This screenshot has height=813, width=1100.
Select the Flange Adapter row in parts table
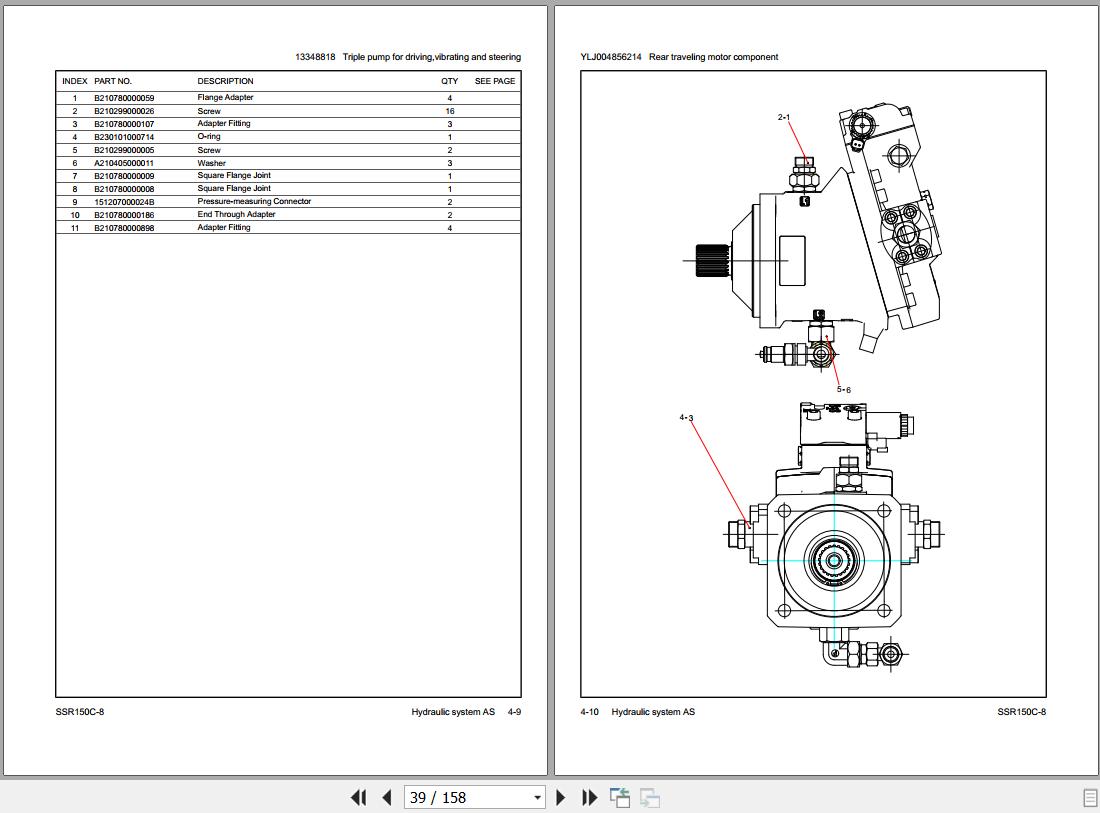(288, 98)
